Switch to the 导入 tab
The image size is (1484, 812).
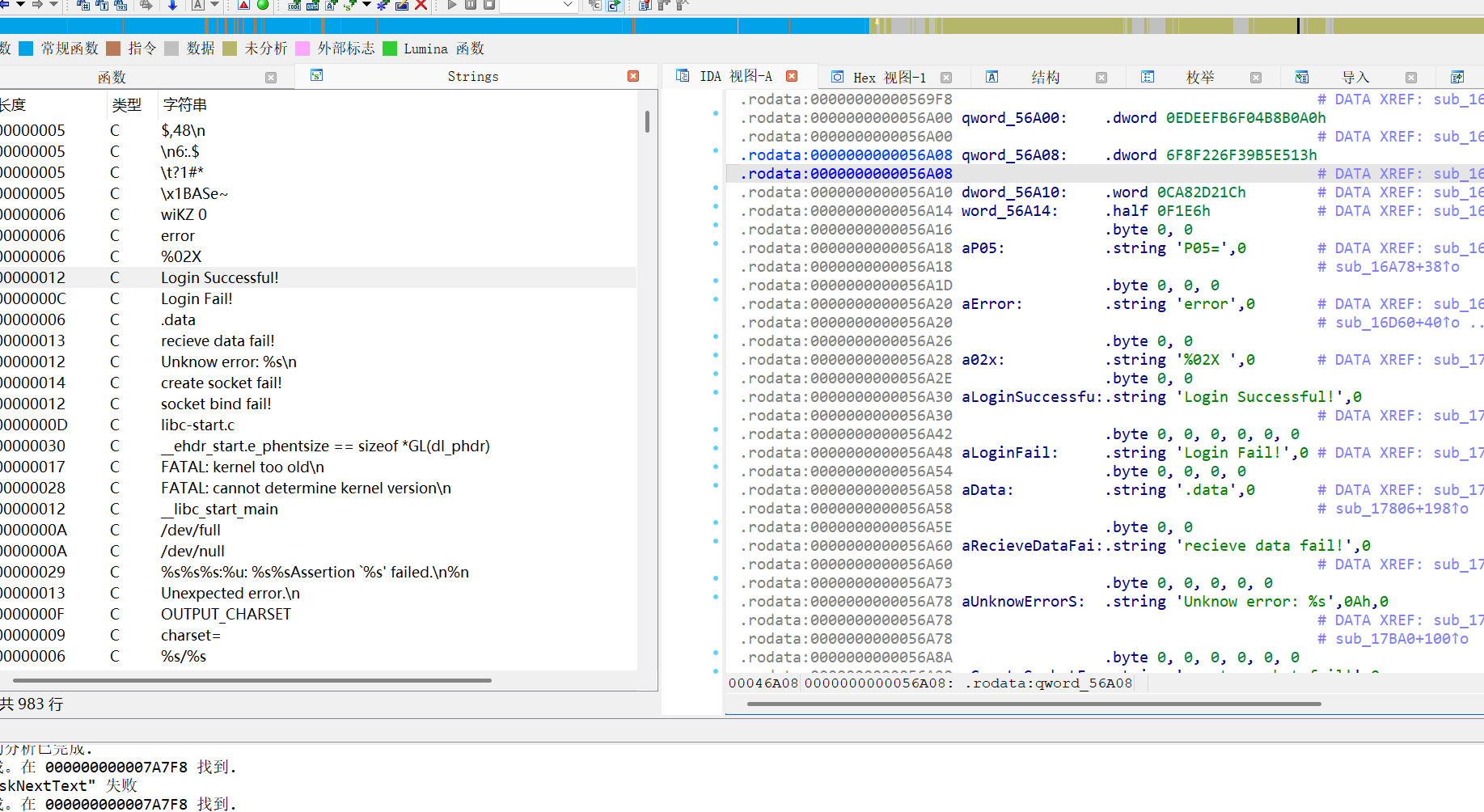(x=1355, y=78)
